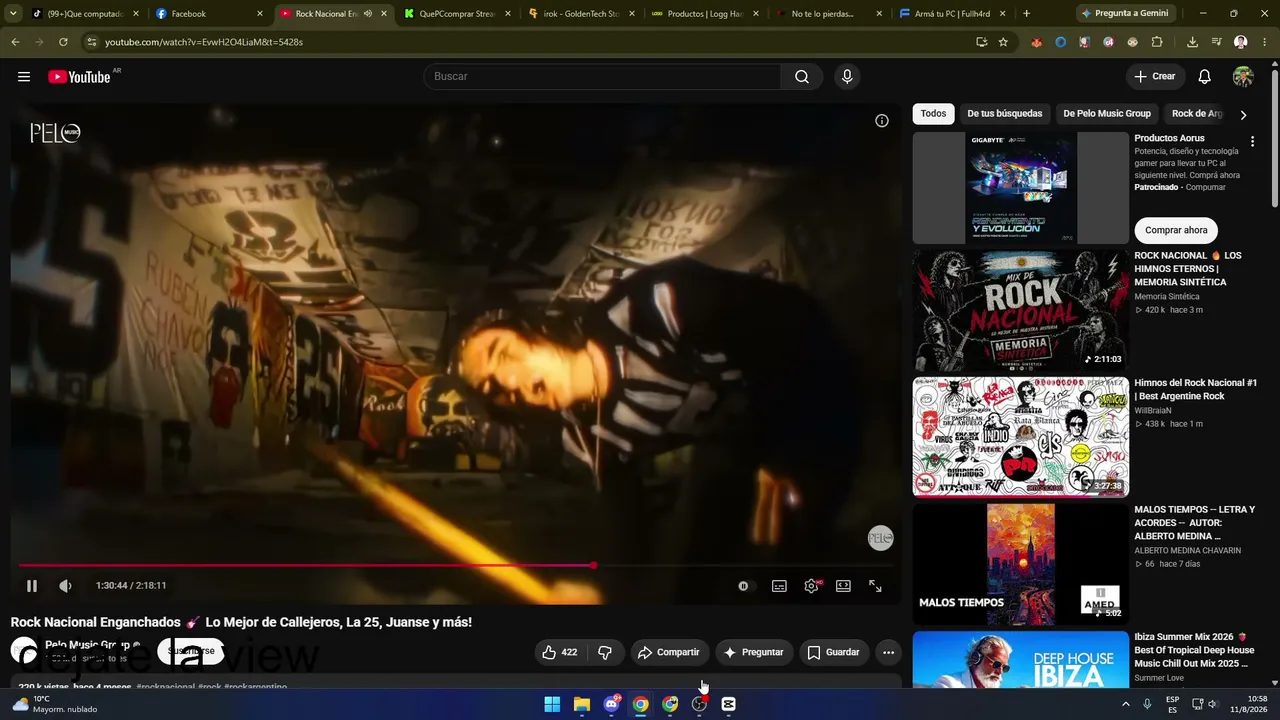This screenshot has width=1280, height=720.
Task: Open the Windows Start menu
Action: tap(552, 704)
